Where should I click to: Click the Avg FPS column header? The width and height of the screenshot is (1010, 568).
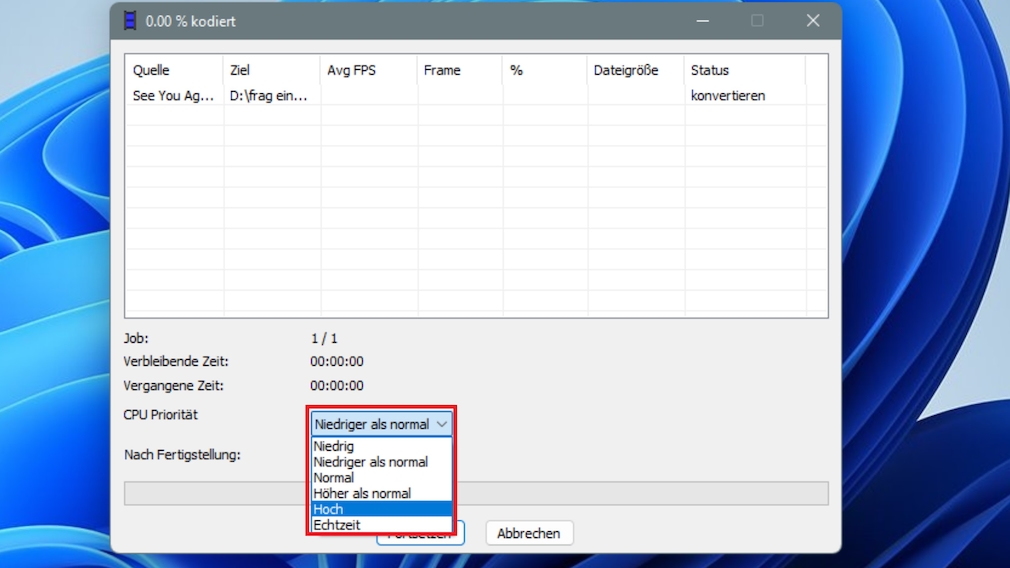pyautogui.click(x=351, y=70)
